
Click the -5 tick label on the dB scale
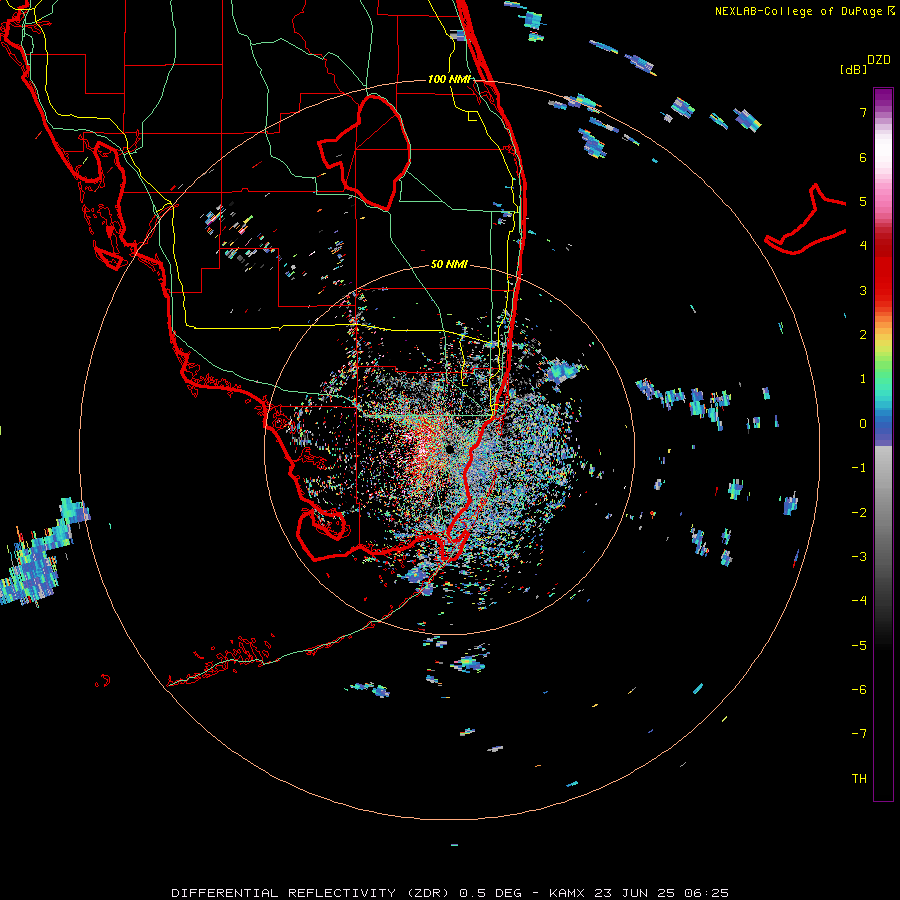tap(859, 646)
